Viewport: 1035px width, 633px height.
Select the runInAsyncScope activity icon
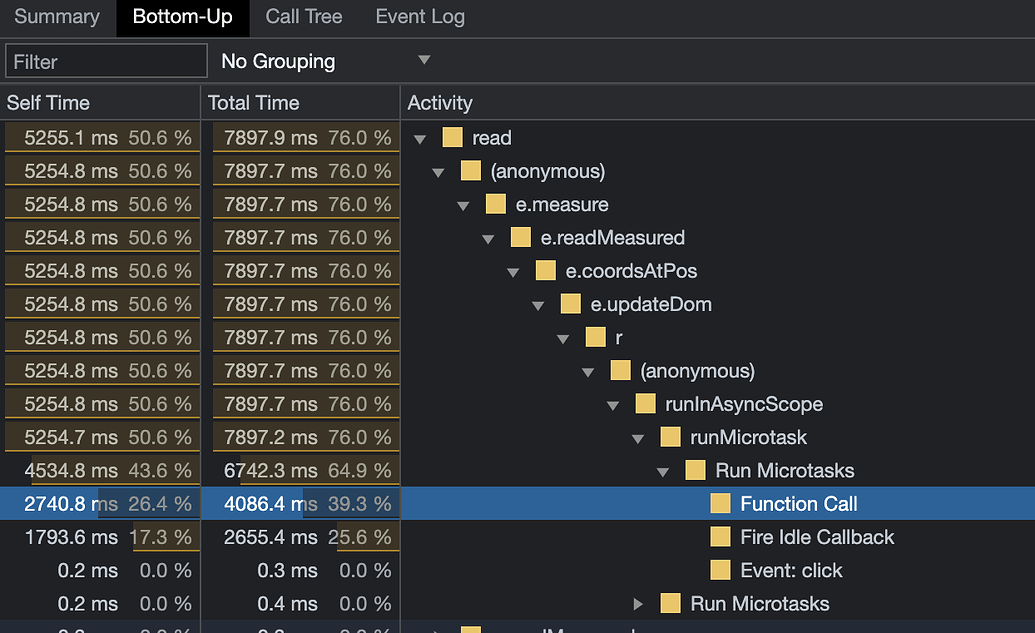pos(645,404)
